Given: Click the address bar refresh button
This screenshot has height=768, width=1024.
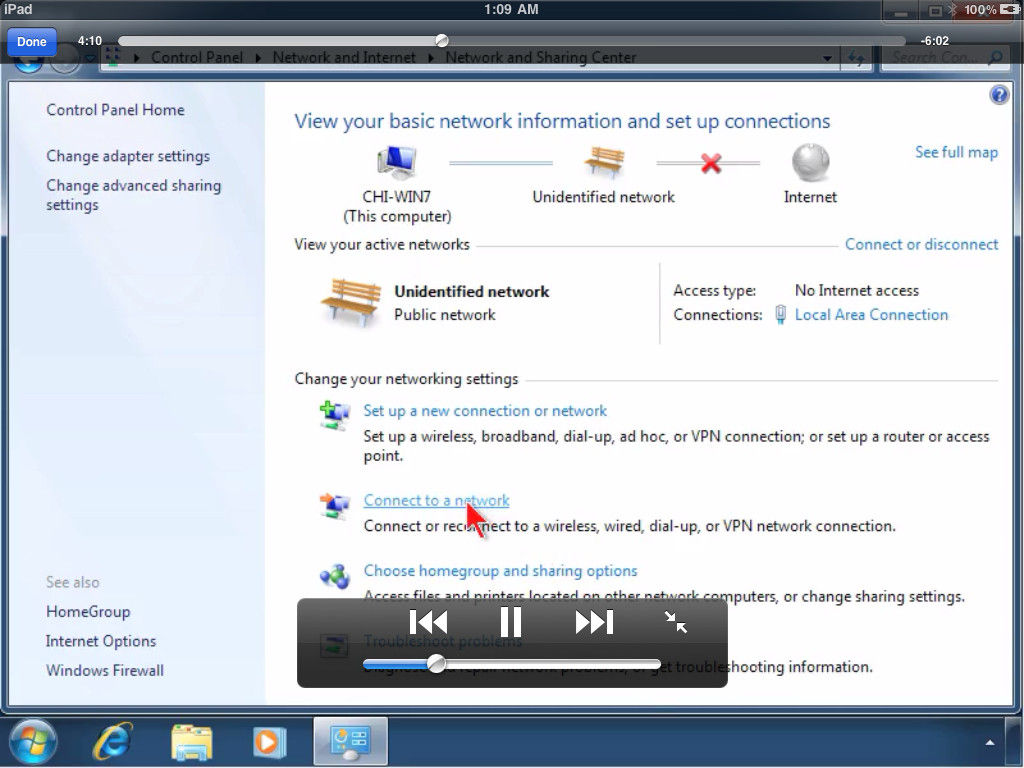Looking at the screenshot, I should pyautogui.click(x=856, y=58).
